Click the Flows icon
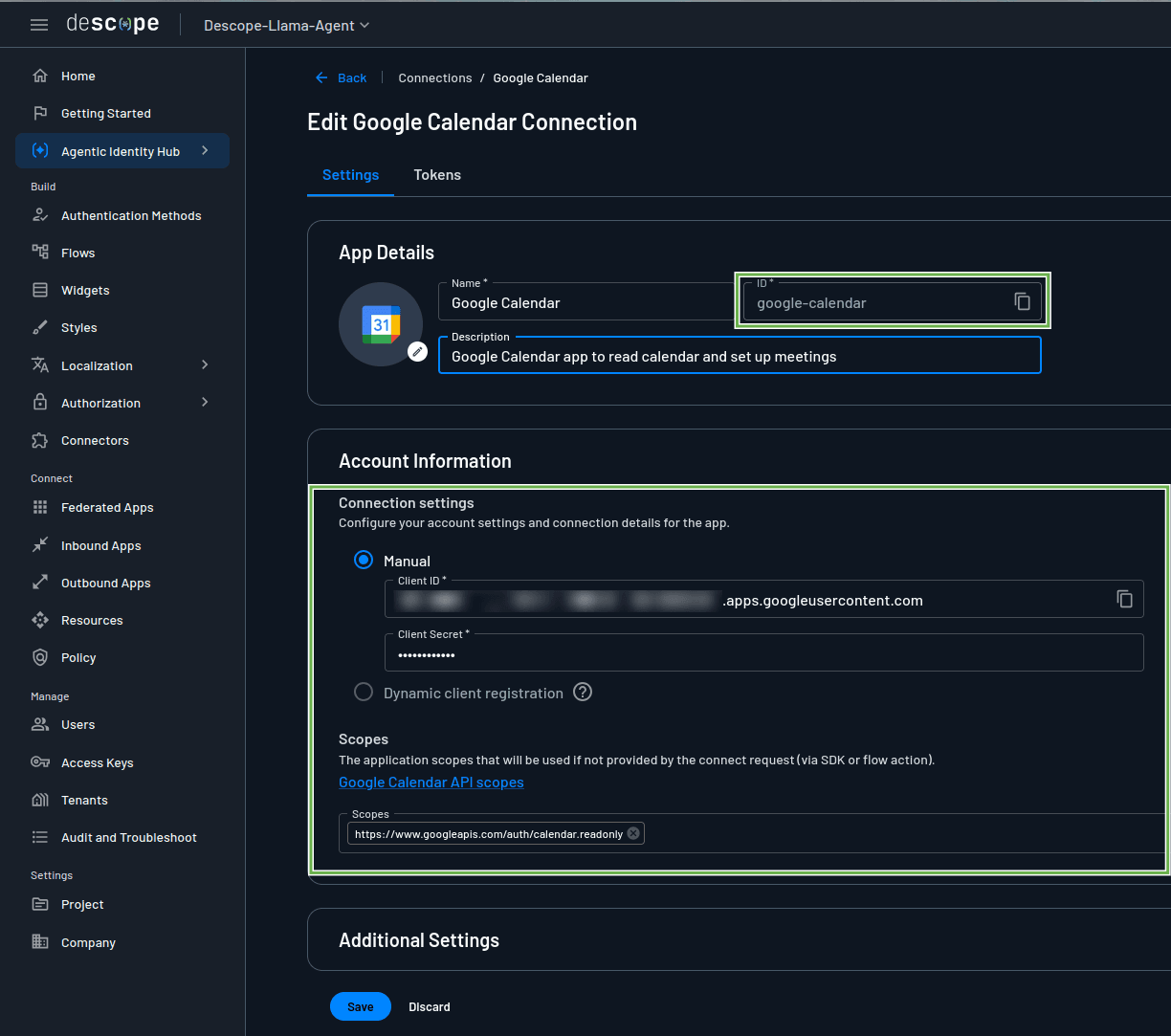1171x1036 pixels. pos(40,253)
